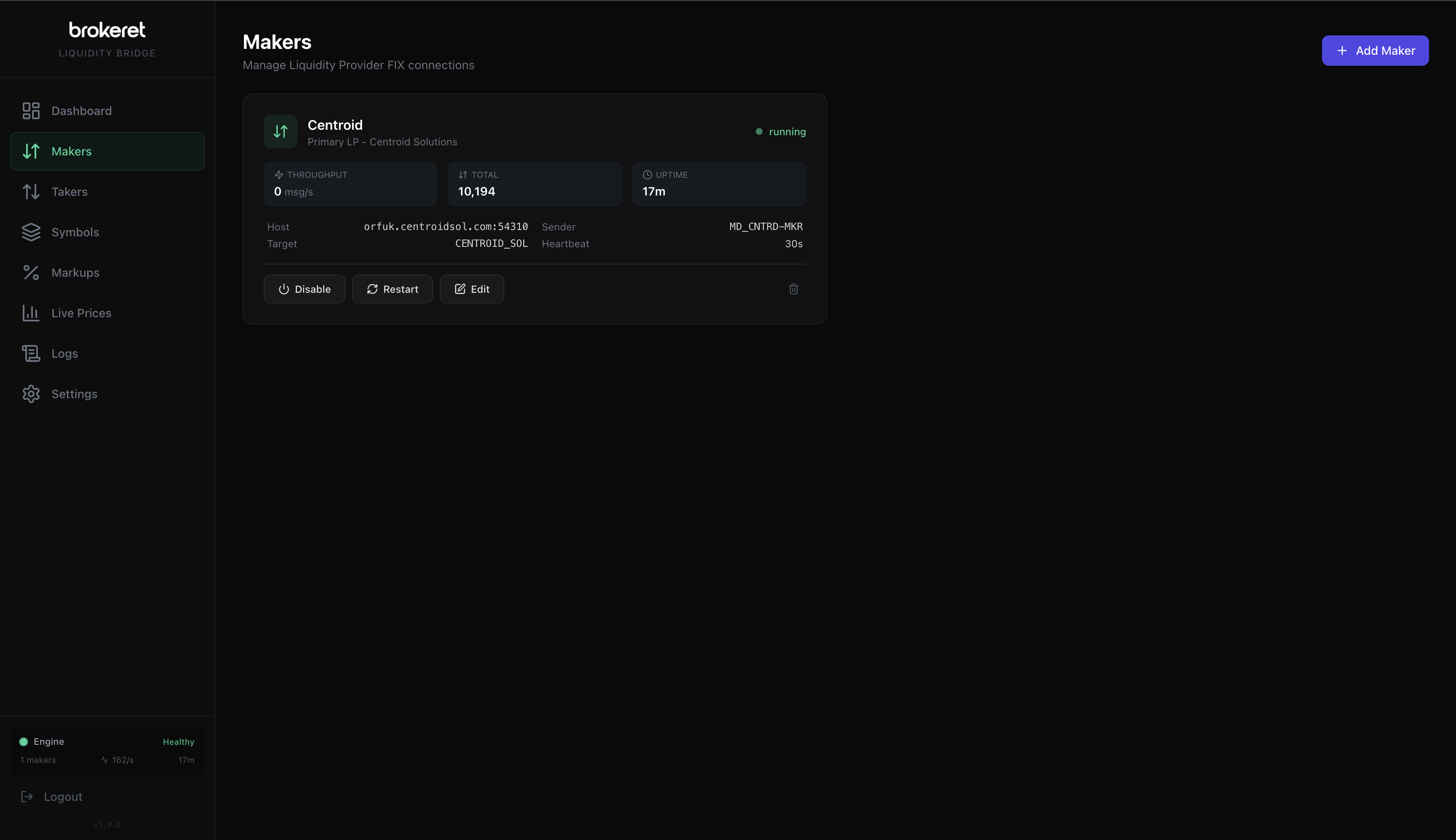Delete the Centroid maker using the trash icon
Image resolution: width=1456 pixels, height=840 pixels.
(793, 289)
